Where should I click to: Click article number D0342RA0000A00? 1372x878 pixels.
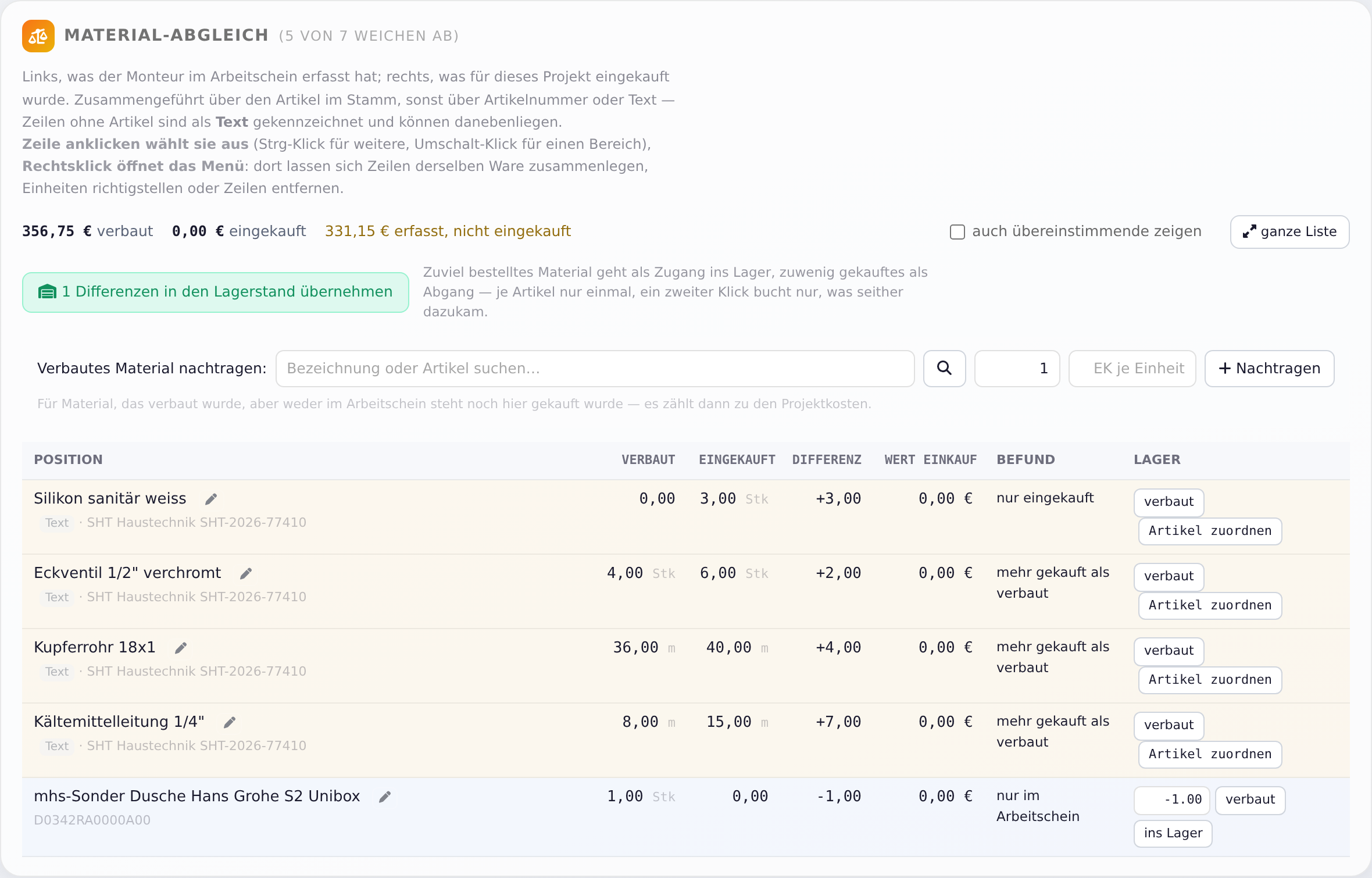point(92,820)
